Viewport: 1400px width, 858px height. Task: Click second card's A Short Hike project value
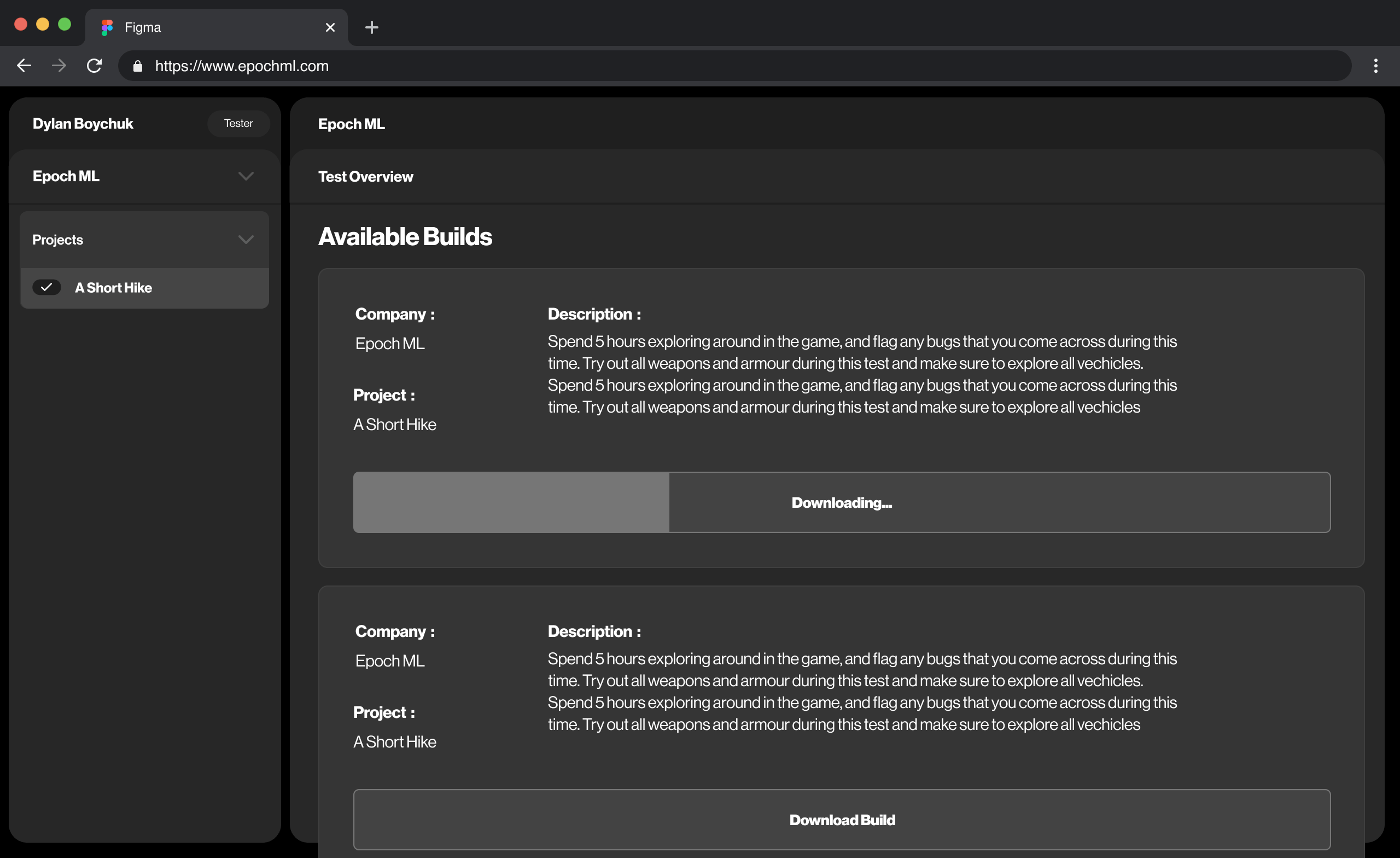tap(395, 742)
